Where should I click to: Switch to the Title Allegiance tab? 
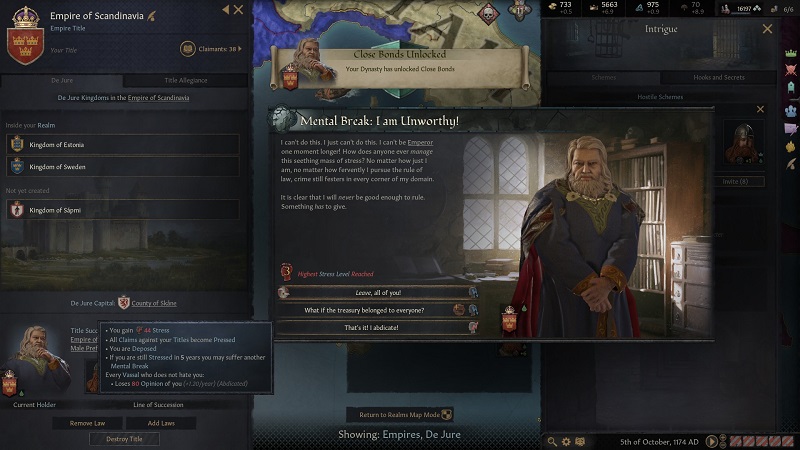pyautogui.click(x=186, y=80)
